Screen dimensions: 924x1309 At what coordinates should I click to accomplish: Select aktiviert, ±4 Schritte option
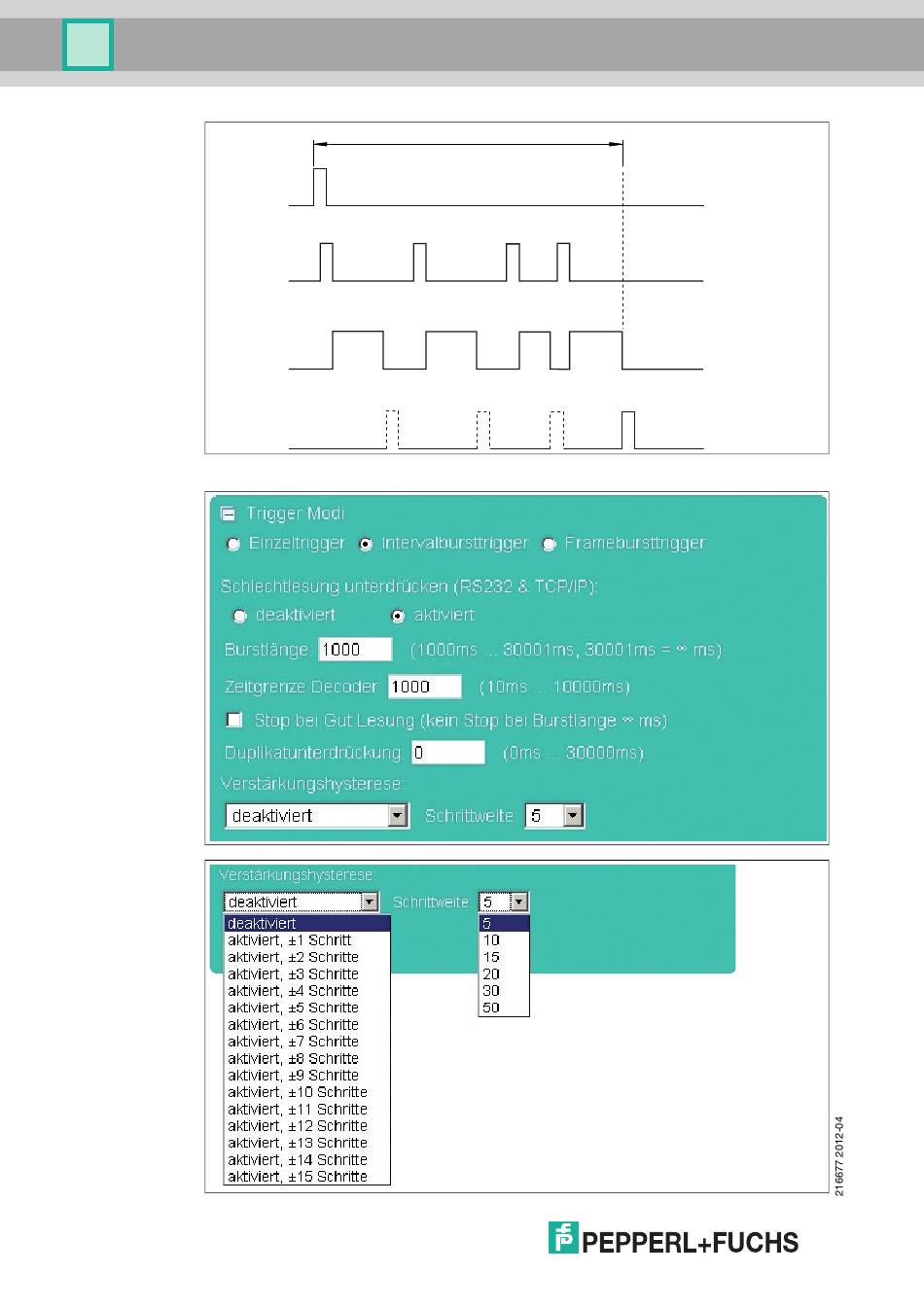tap(307, 991)
